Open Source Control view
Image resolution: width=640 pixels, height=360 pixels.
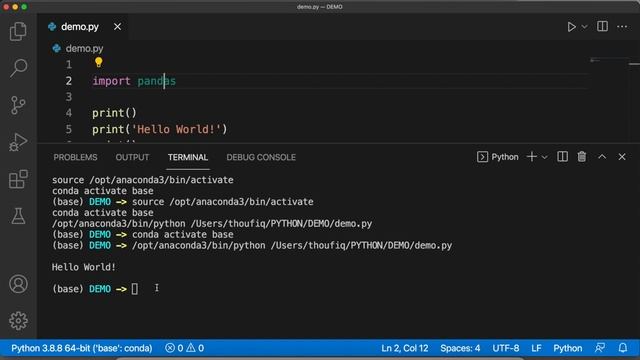pos(18,105)
